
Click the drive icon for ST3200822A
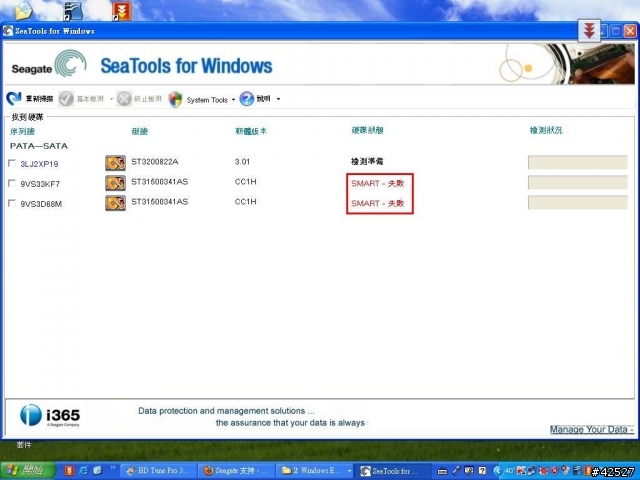[116, 163]
